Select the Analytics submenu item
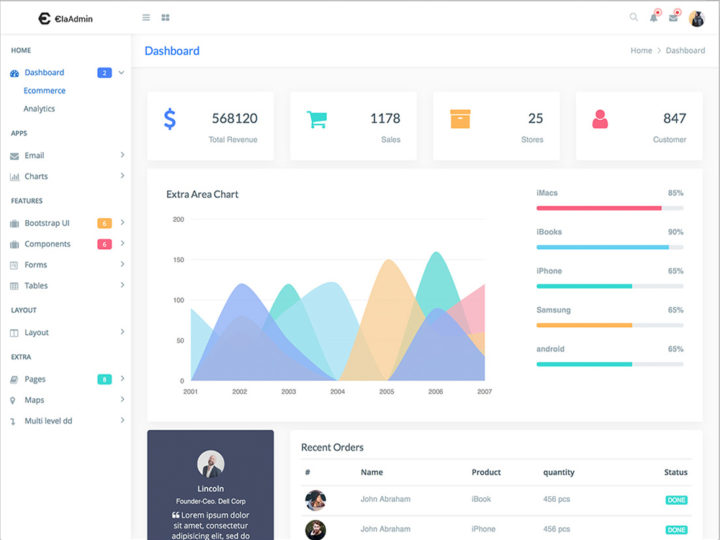The width and height of the screenshot is (720, 540). [39, 109]
